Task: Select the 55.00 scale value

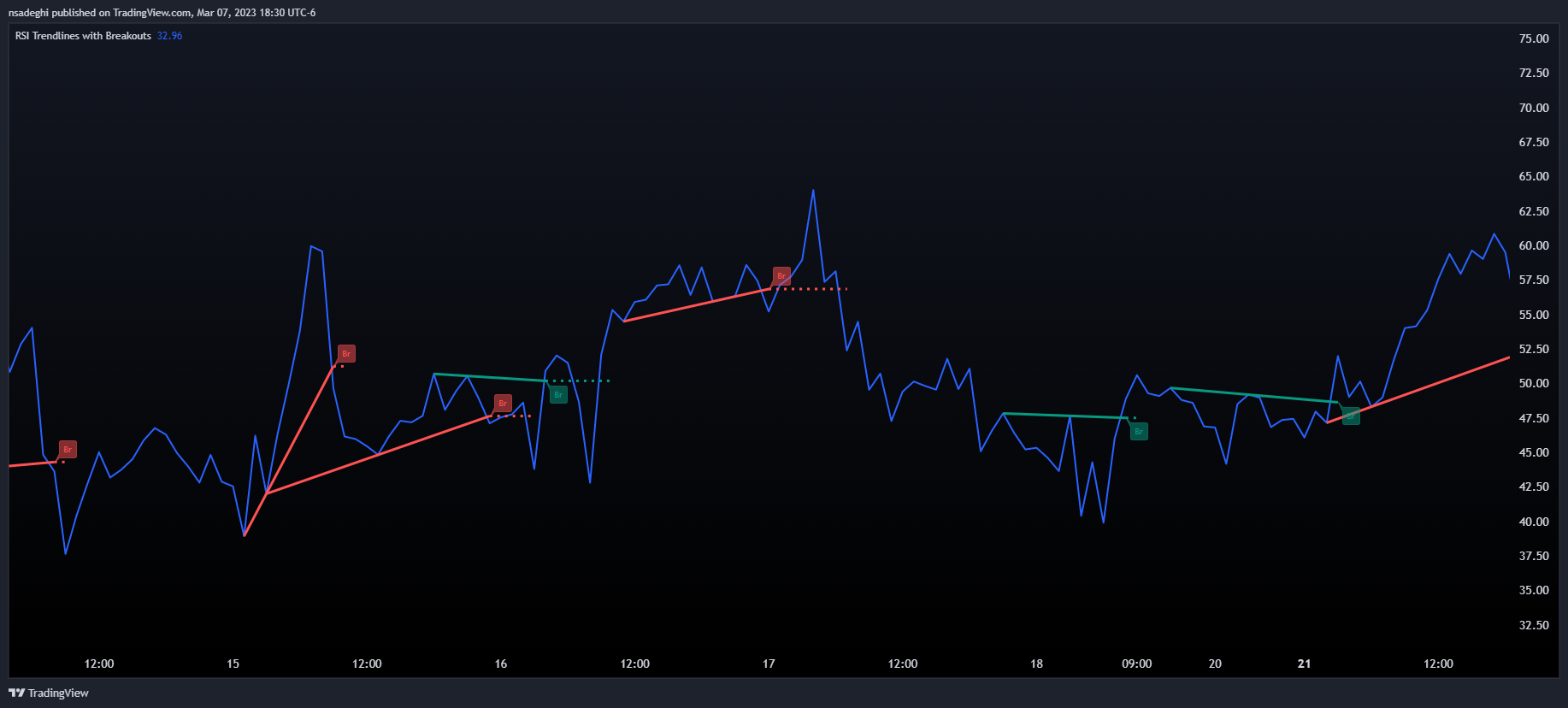Action: [1534, 315]
